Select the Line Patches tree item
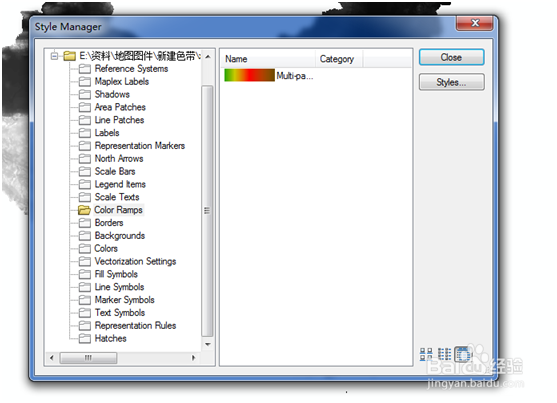The width and height of the screenshot is (557, 403). (119, 120)
